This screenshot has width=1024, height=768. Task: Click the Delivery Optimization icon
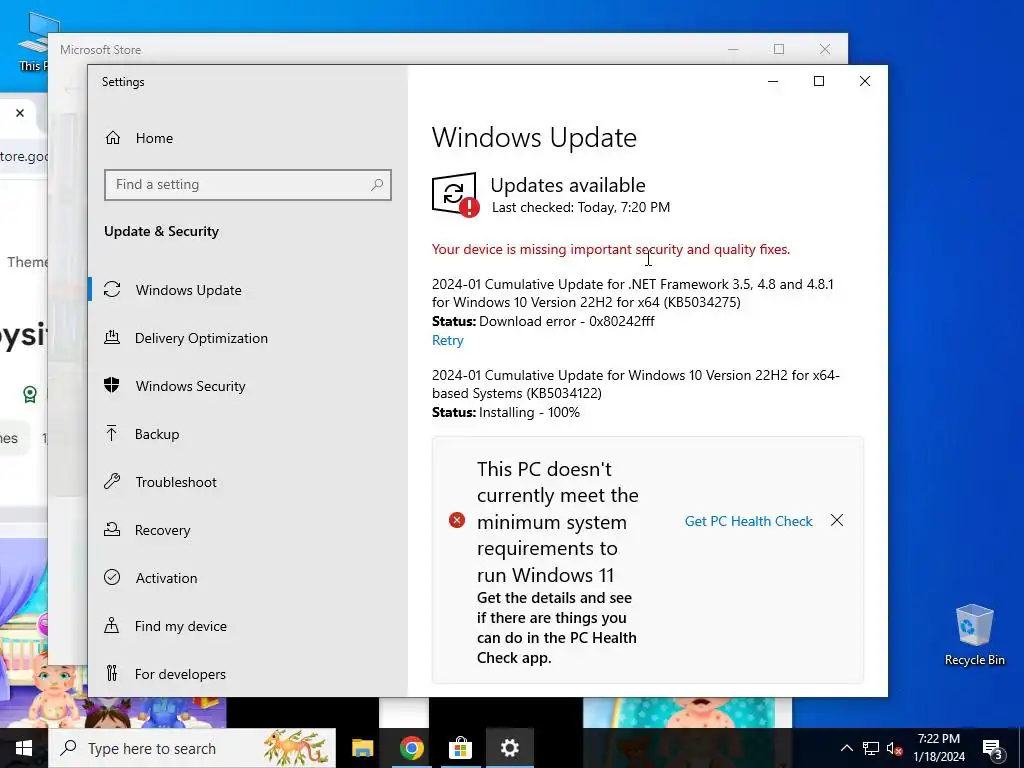pyautogui.click(x=112, y=337)
